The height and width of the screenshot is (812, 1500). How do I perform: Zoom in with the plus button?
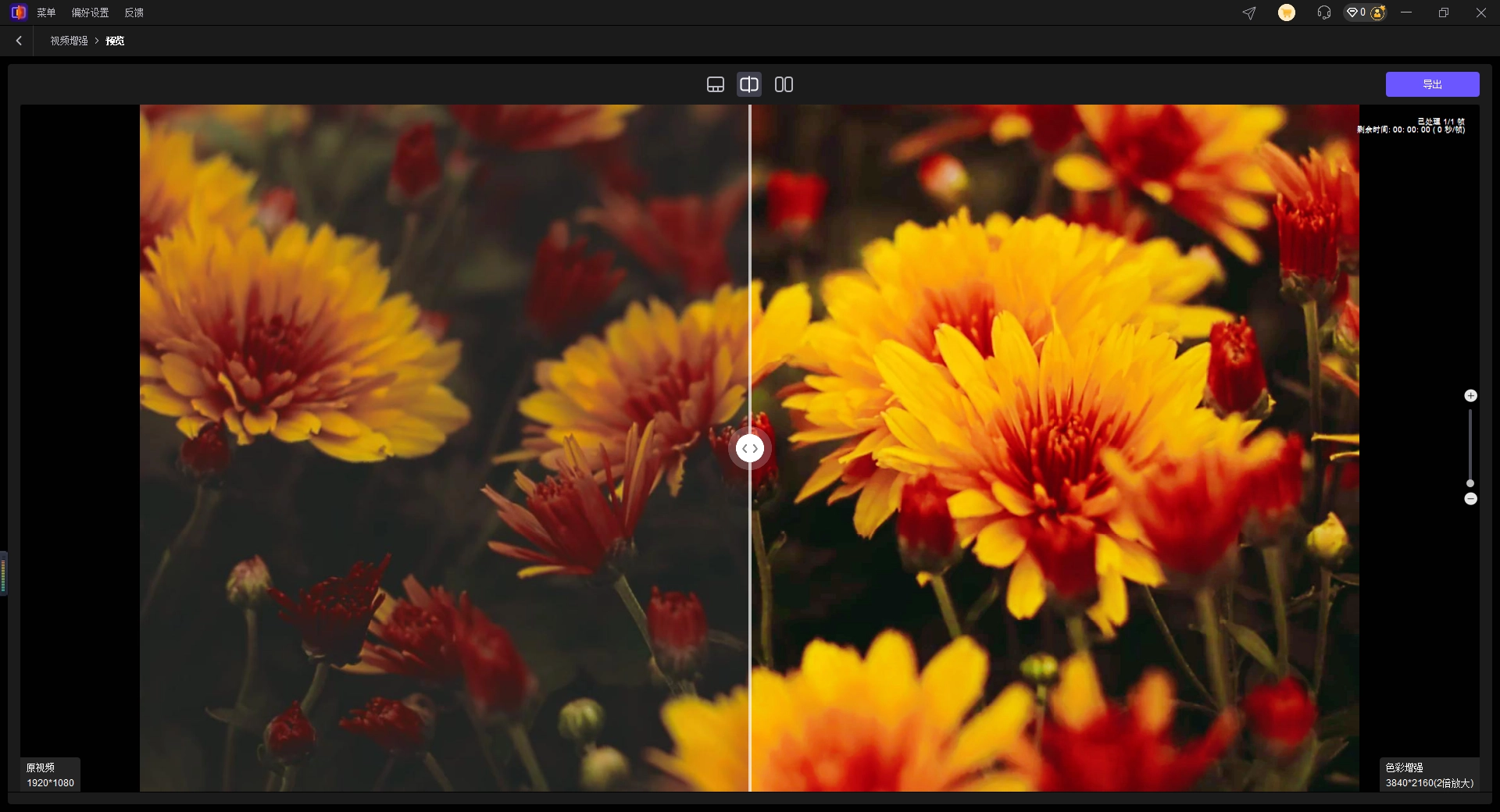pos(1470,396)
